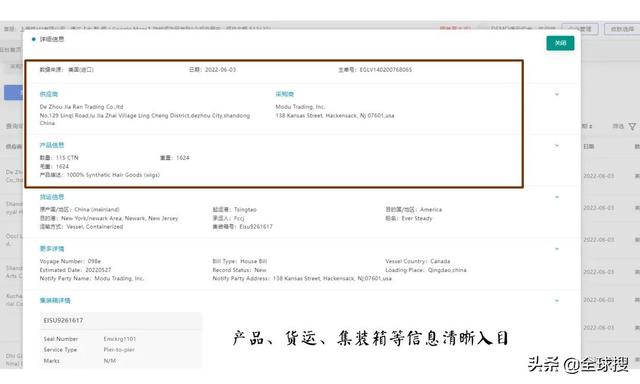Collapse the 更多详情 section chevron
Viewport: 640px width, 384px height.
[557, 249]
